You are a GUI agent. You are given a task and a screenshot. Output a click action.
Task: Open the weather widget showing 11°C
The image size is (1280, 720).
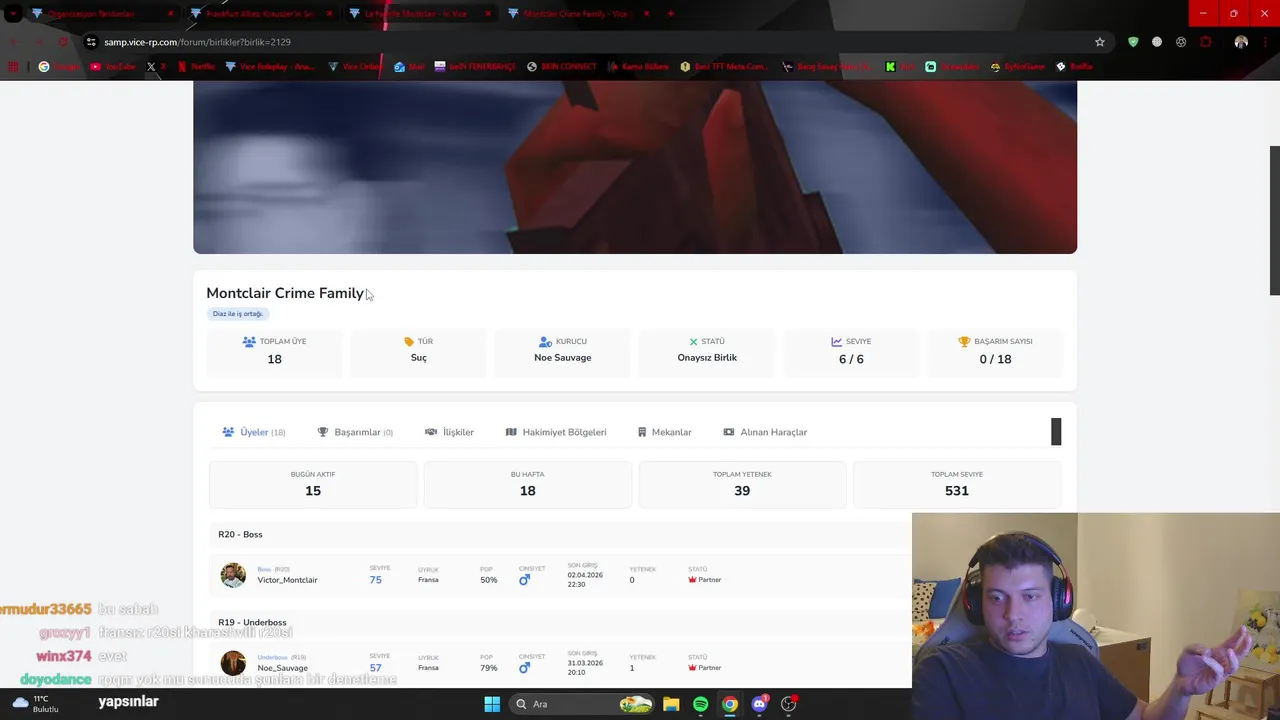click(x=34, y=704)
